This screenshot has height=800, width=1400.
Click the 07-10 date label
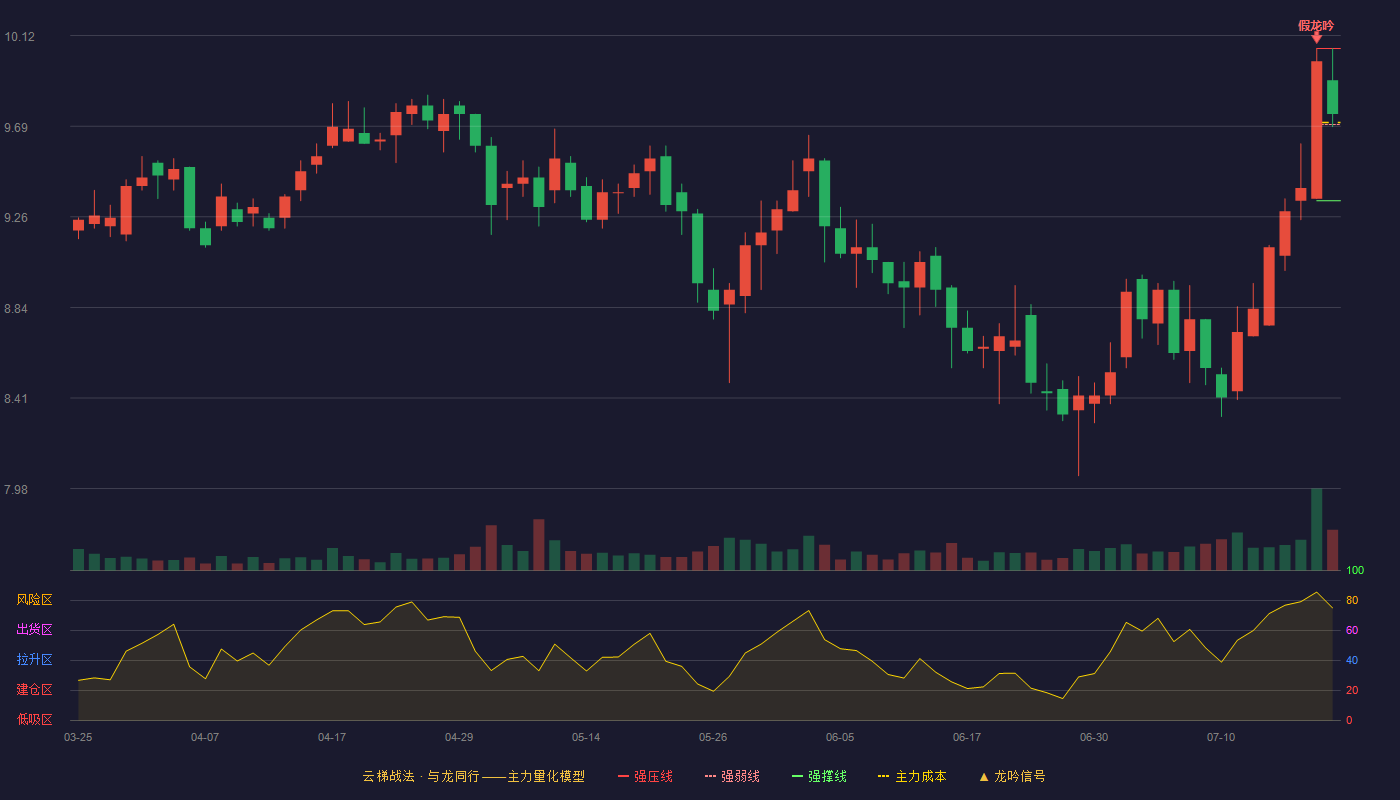[x=1221, y=737]
